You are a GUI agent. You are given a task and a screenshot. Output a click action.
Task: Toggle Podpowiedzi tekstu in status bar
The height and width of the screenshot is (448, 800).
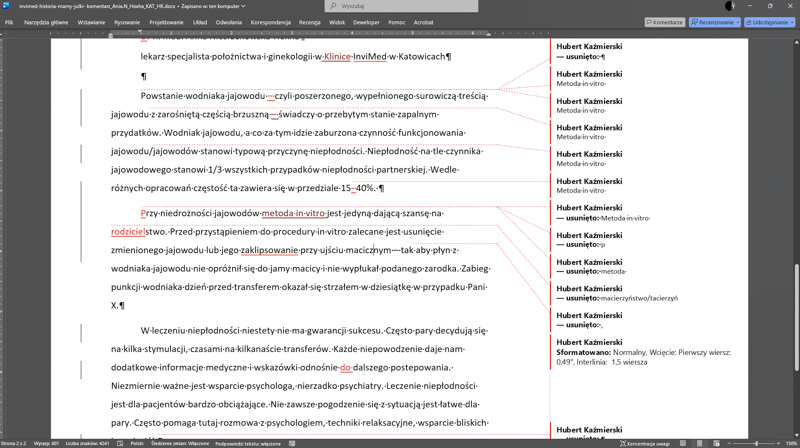(x=248, y=443)
